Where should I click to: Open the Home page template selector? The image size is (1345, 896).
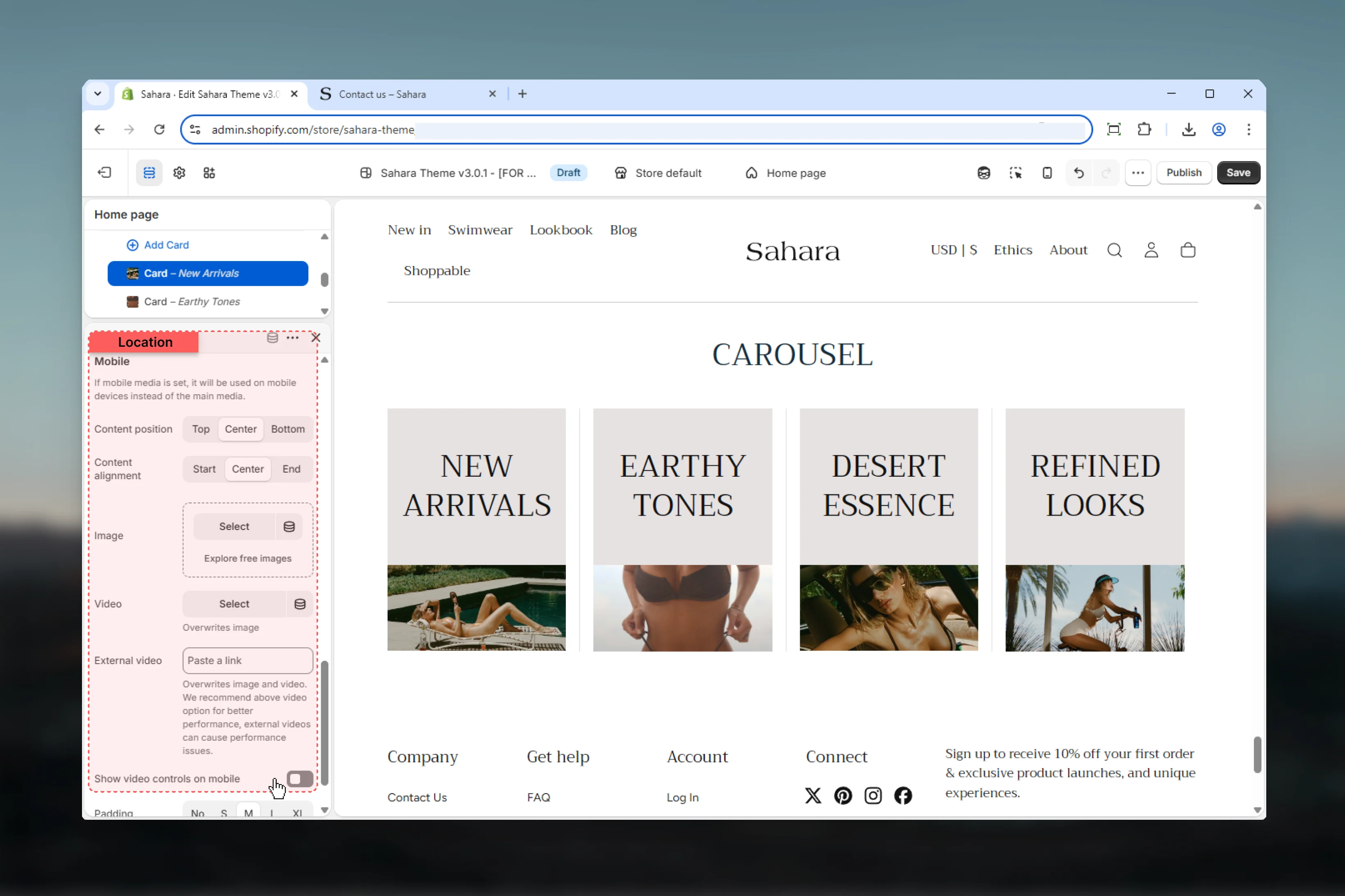(x=785, y=173)
